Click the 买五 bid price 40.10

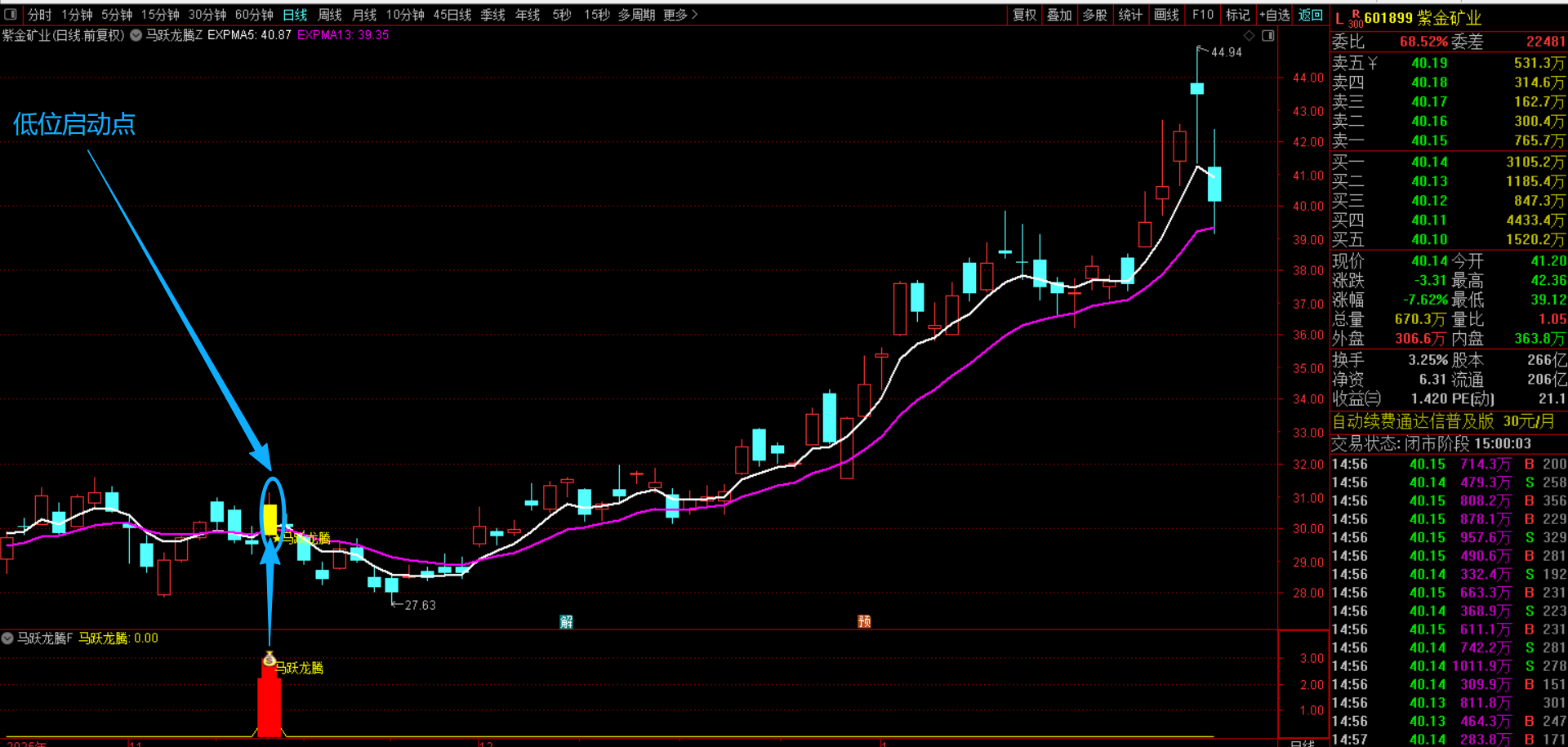coord(1429,239)
